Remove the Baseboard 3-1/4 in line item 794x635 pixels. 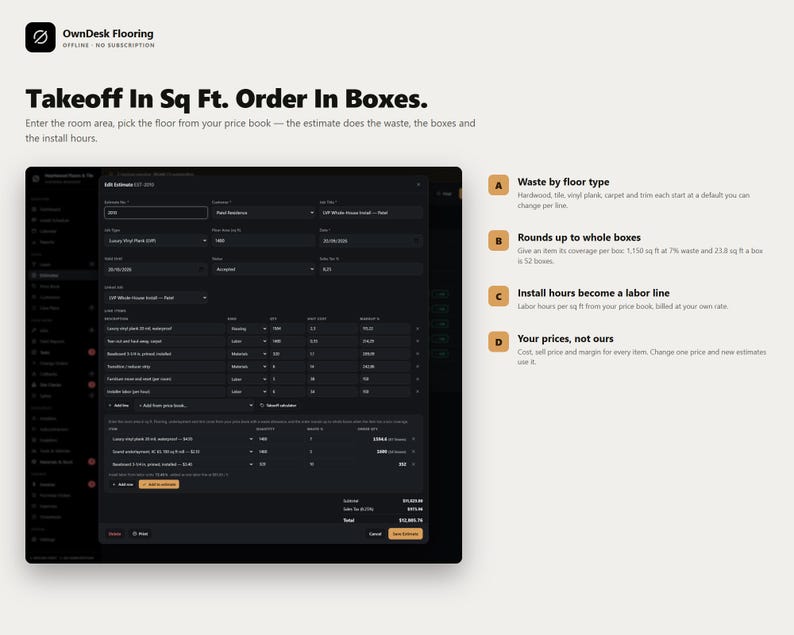coord(417,354)
